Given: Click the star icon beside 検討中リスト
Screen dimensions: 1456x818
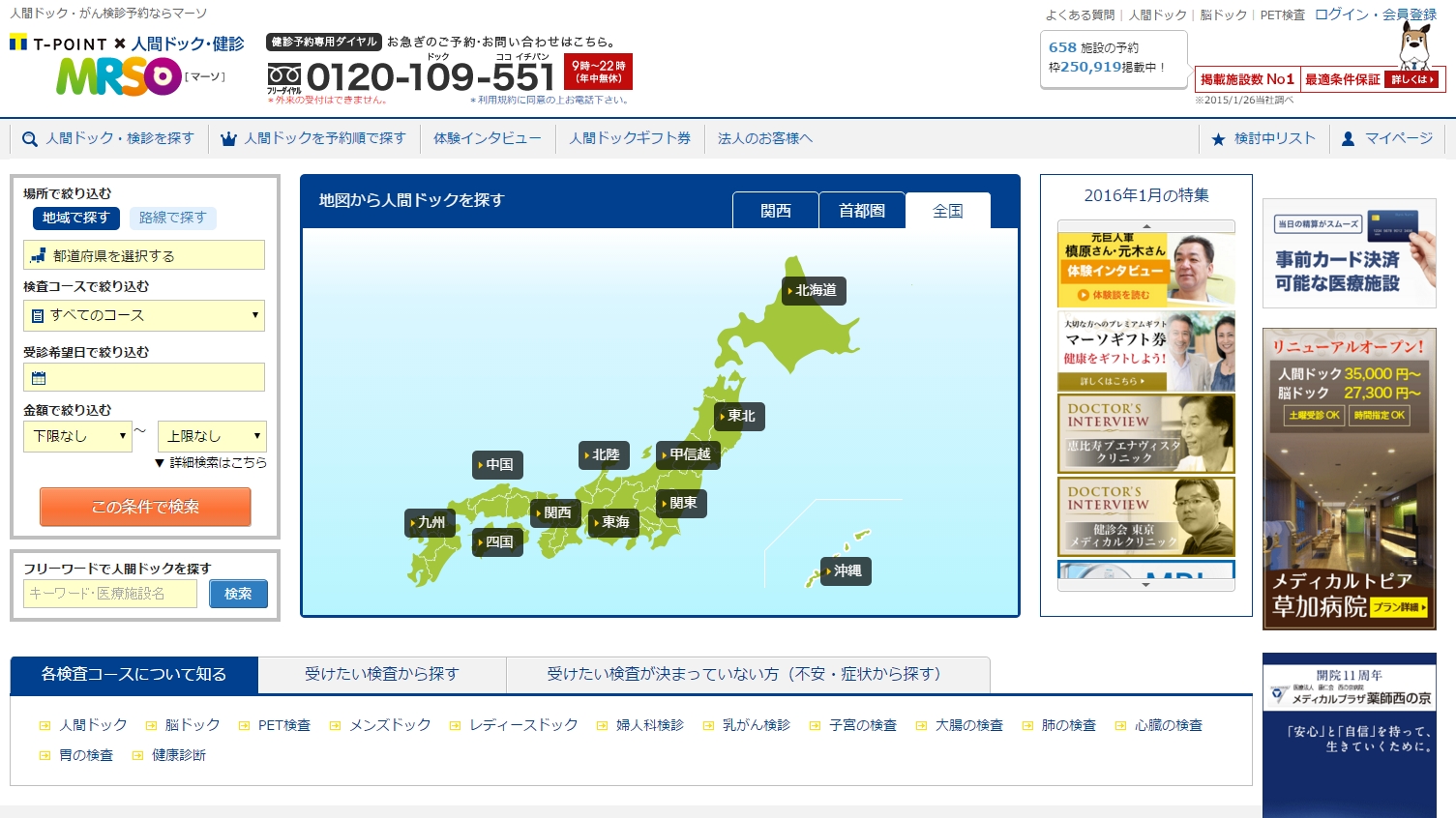Looking at the screenshot, I should [1218, 139].
